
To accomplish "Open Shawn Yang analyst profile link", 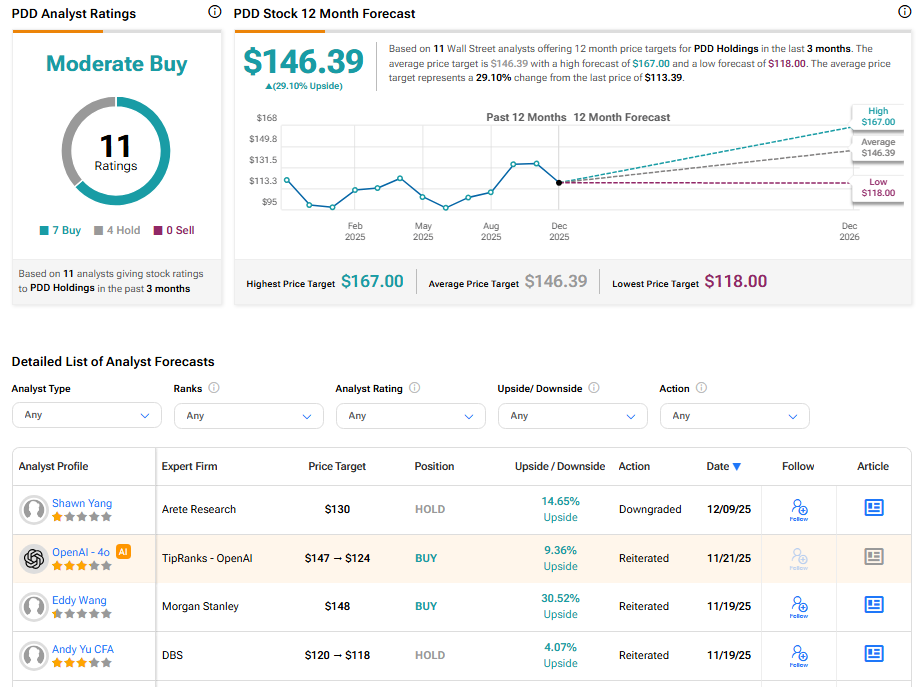I will 82,503.
